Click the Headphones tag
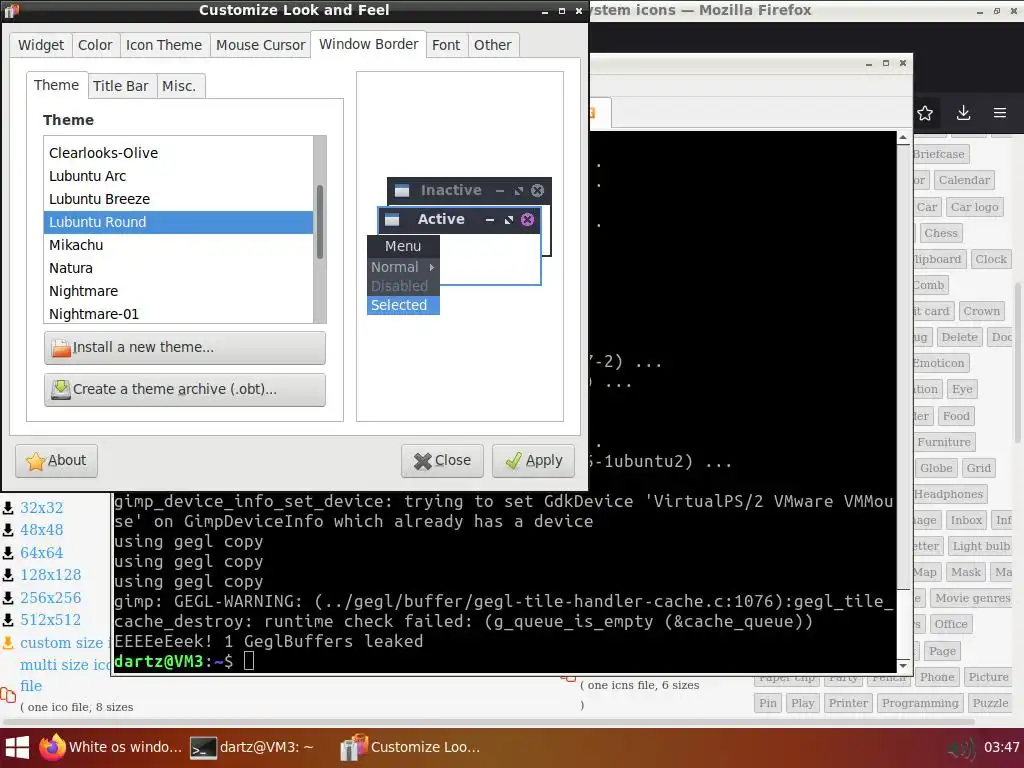1024x768 pixels. (948, 494)
